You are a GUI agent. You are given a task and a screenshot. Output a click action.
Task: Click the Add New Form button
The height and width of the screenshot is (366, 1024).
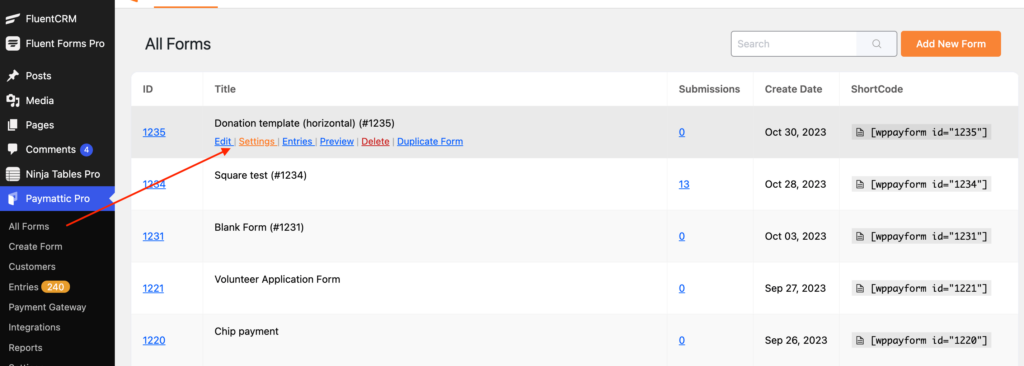(950, 44)
